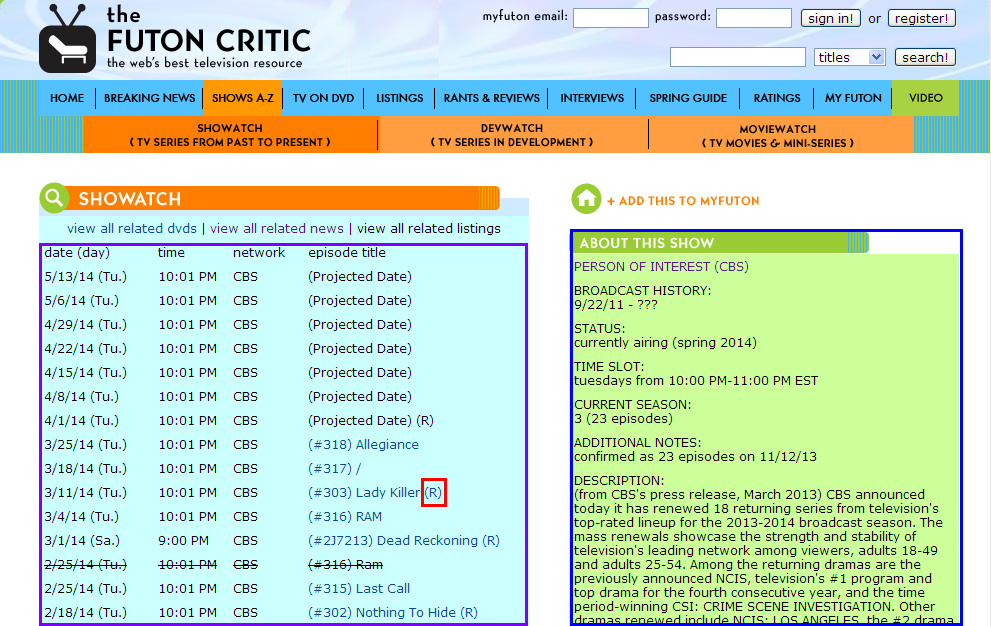This screenshot has width=991, height=626.
Task: Click + ADD THIS TO MYFUTON link
Action: 683,200
